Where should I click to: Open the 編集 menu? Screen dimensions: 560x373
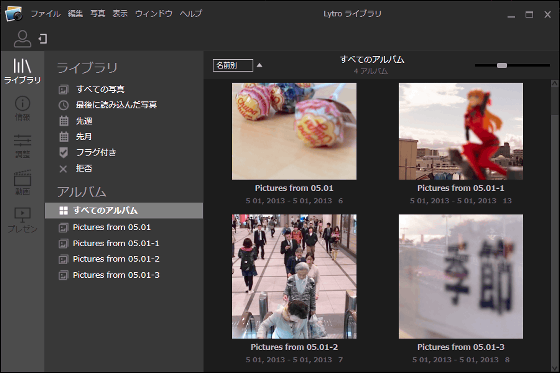pos(75,14)
